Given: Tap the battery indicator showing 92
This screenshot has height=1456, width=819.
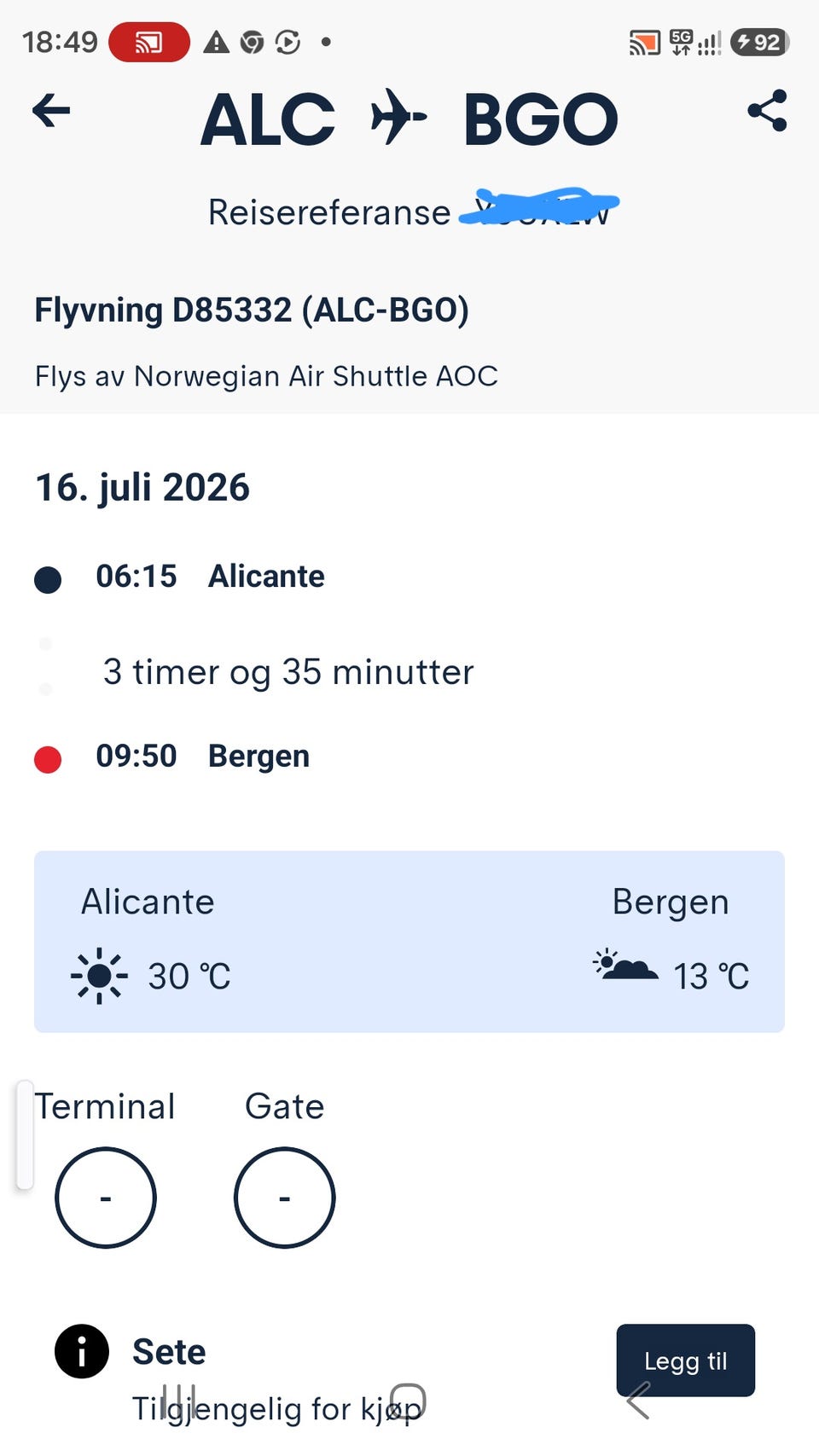Looking at the screenshot, I should [x=759, y=42].
